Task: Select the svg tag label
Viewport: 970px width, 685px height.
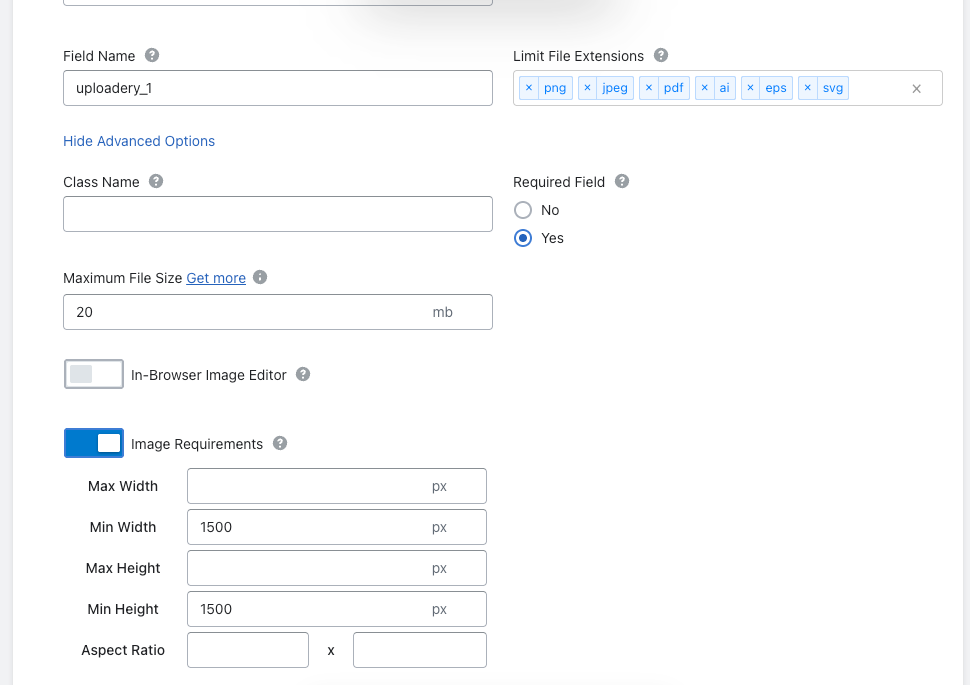Action: (x=833, y=88)
